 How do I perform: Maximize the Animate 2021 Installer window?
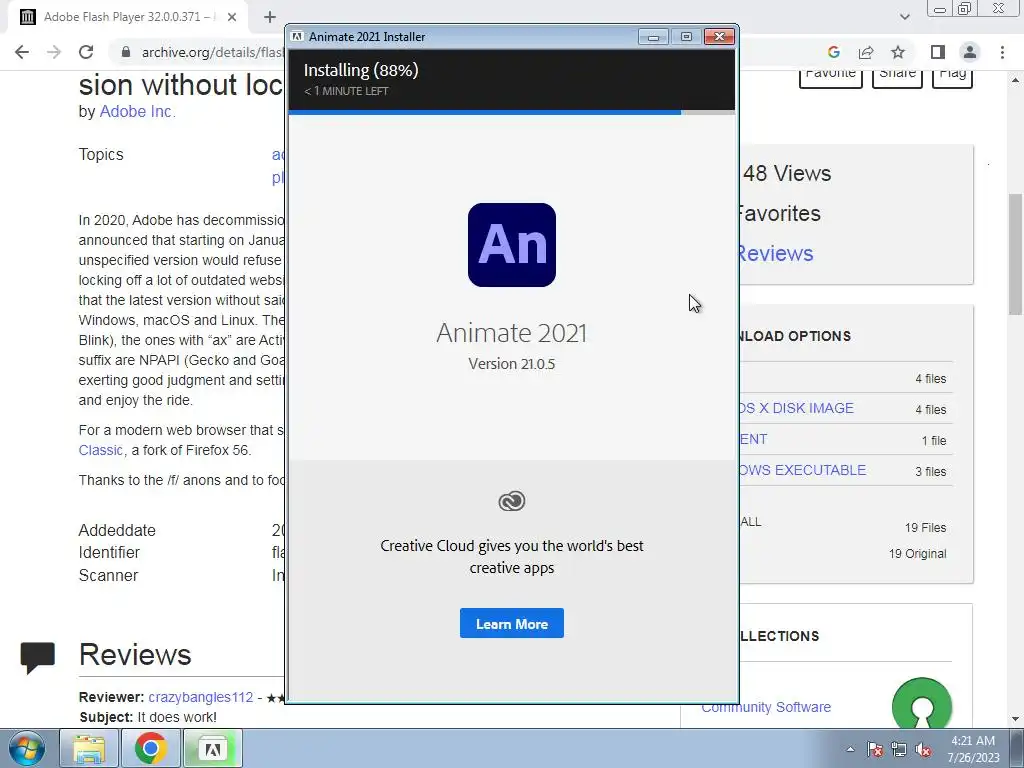686,37
